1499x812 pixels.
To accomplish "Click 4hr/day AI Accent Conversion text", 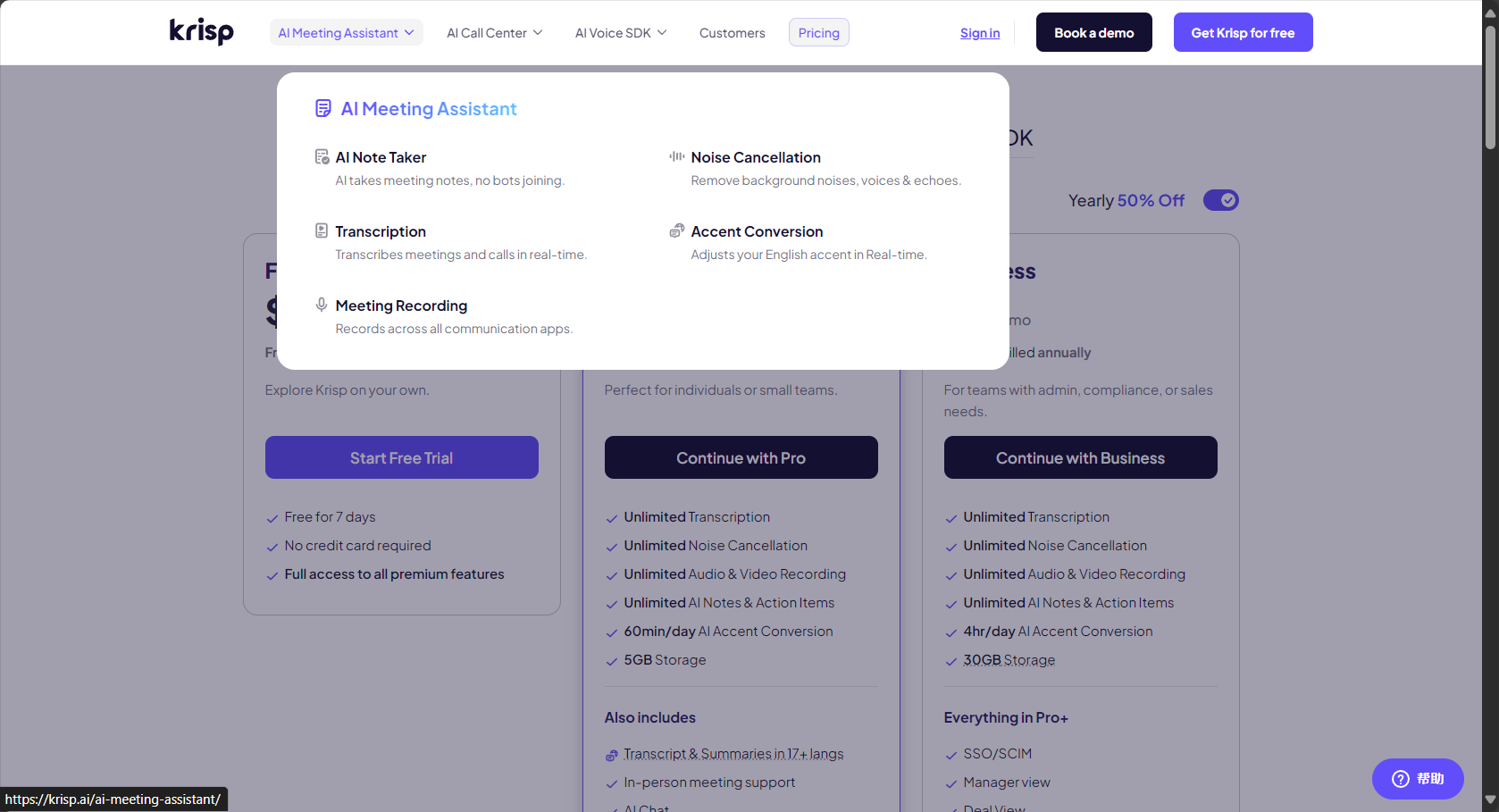I will (1058, 632).
